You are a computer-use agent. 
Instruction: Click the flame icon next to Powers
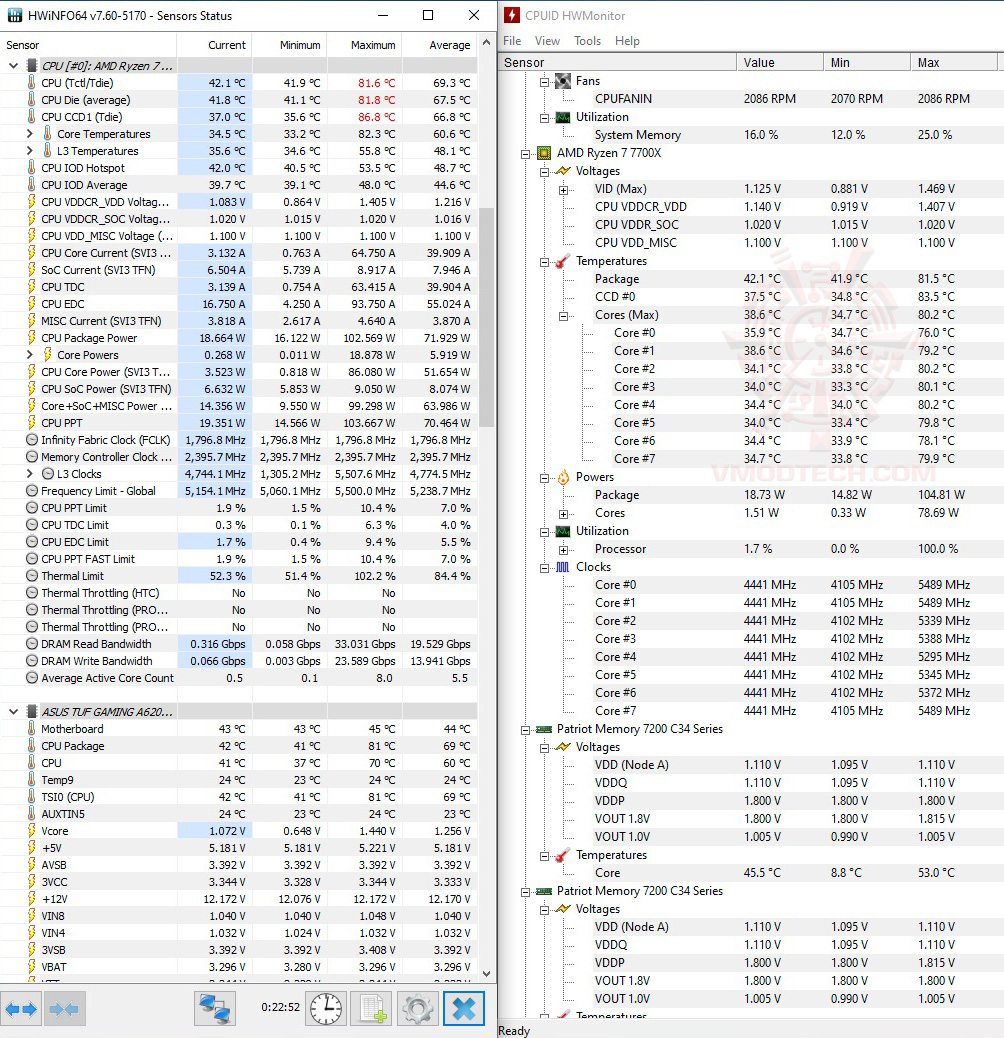pyautogui.click(x=563, y=477)
